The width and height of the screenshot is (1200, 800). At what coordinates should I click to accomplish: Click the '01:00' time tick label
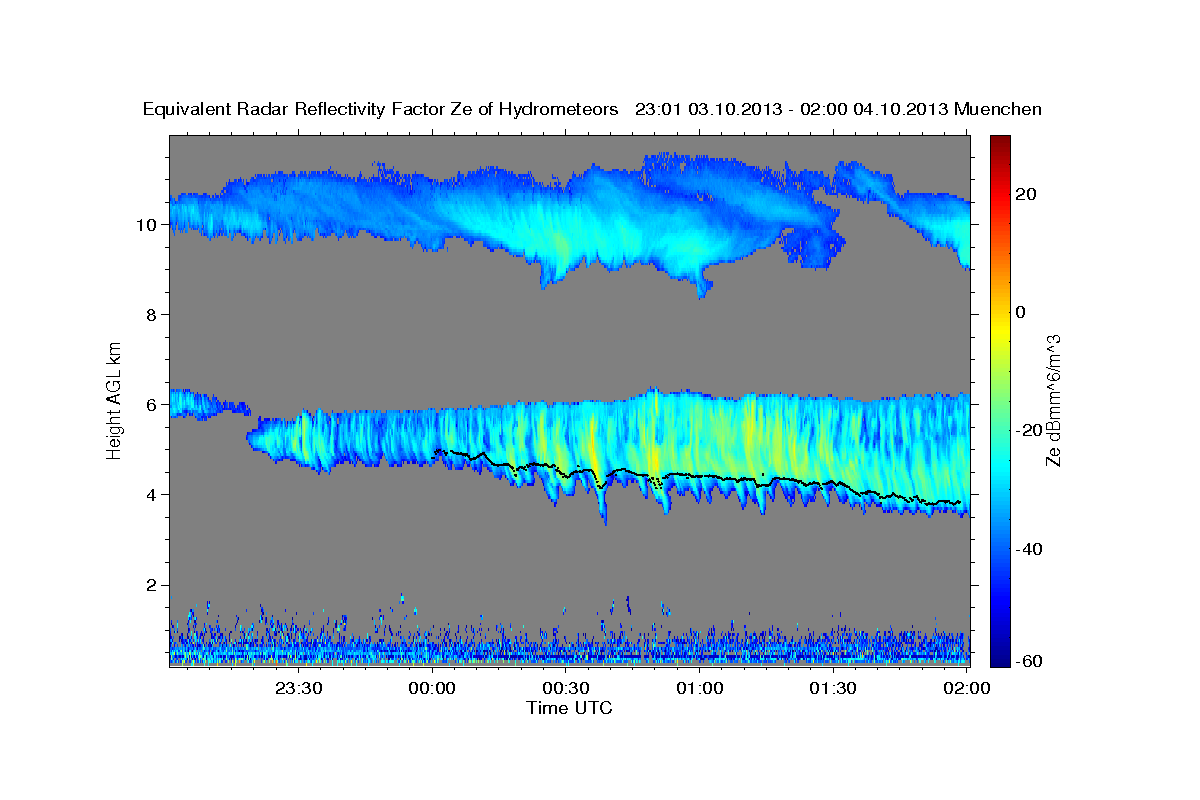pyautogui.click(x=700, y=689)
